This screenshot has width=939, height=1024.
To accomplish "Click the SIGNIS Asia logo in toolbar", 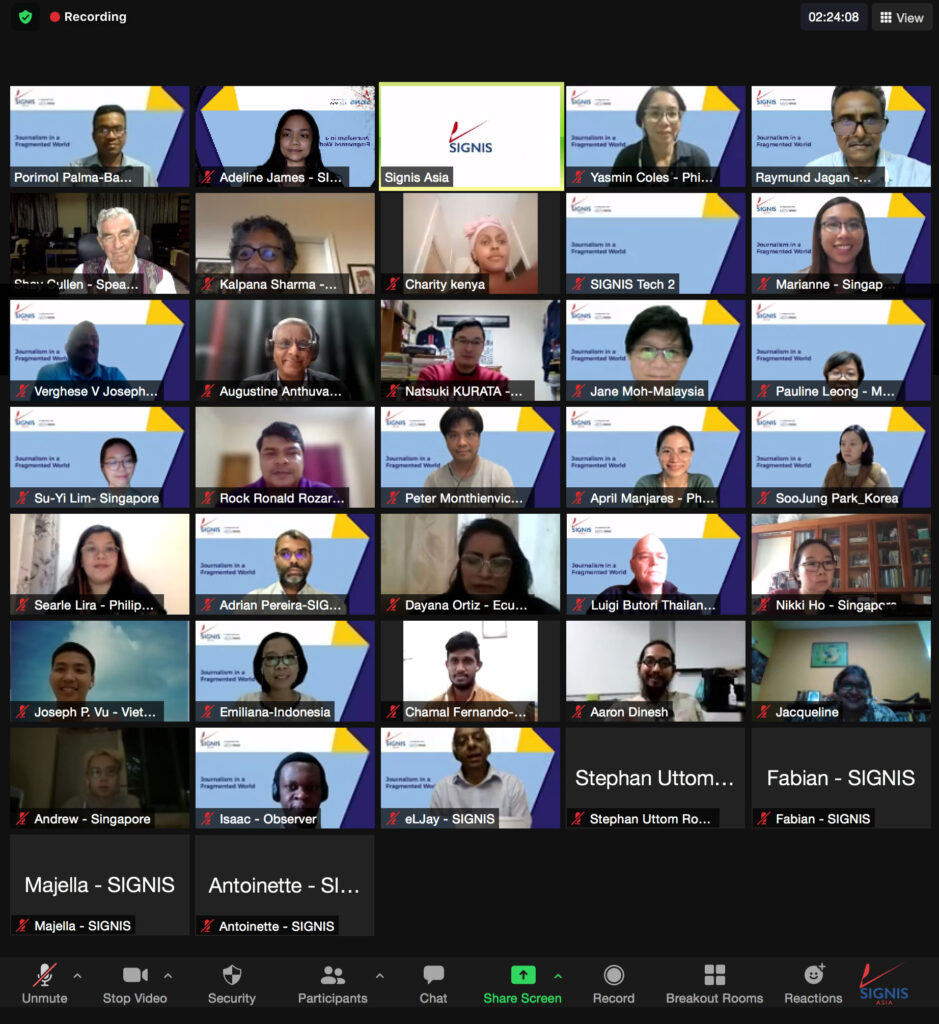I will 884,984.
